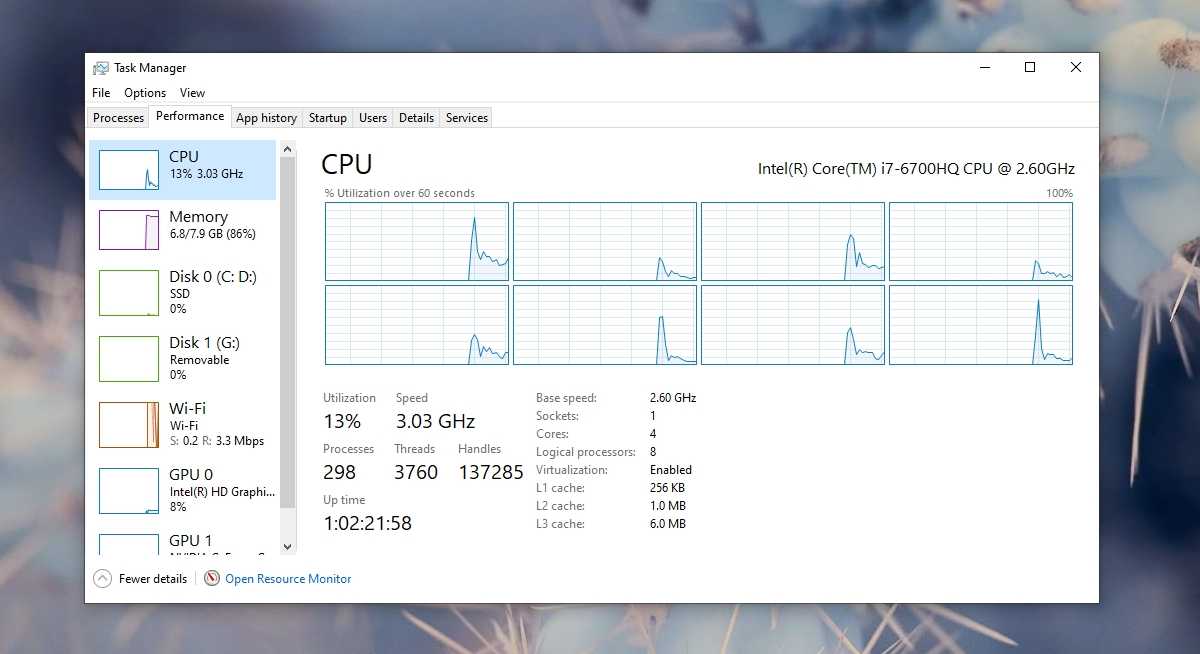Click sidebar scrollbar up arrow

tap(288, 149)
